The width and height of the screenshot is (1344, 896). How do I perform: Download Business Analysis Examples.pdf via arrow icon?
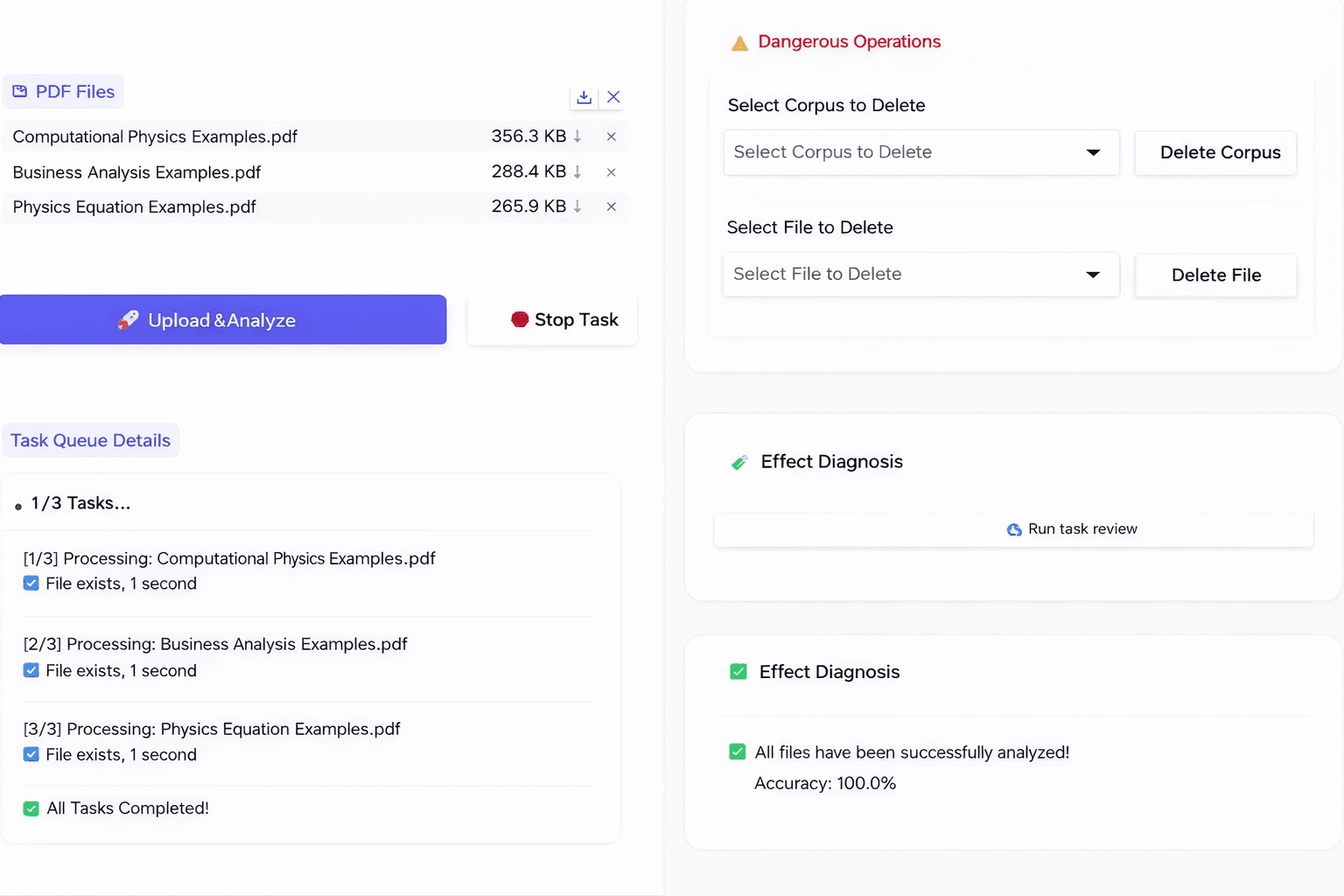pyautogui.click(x=577, y=172)
